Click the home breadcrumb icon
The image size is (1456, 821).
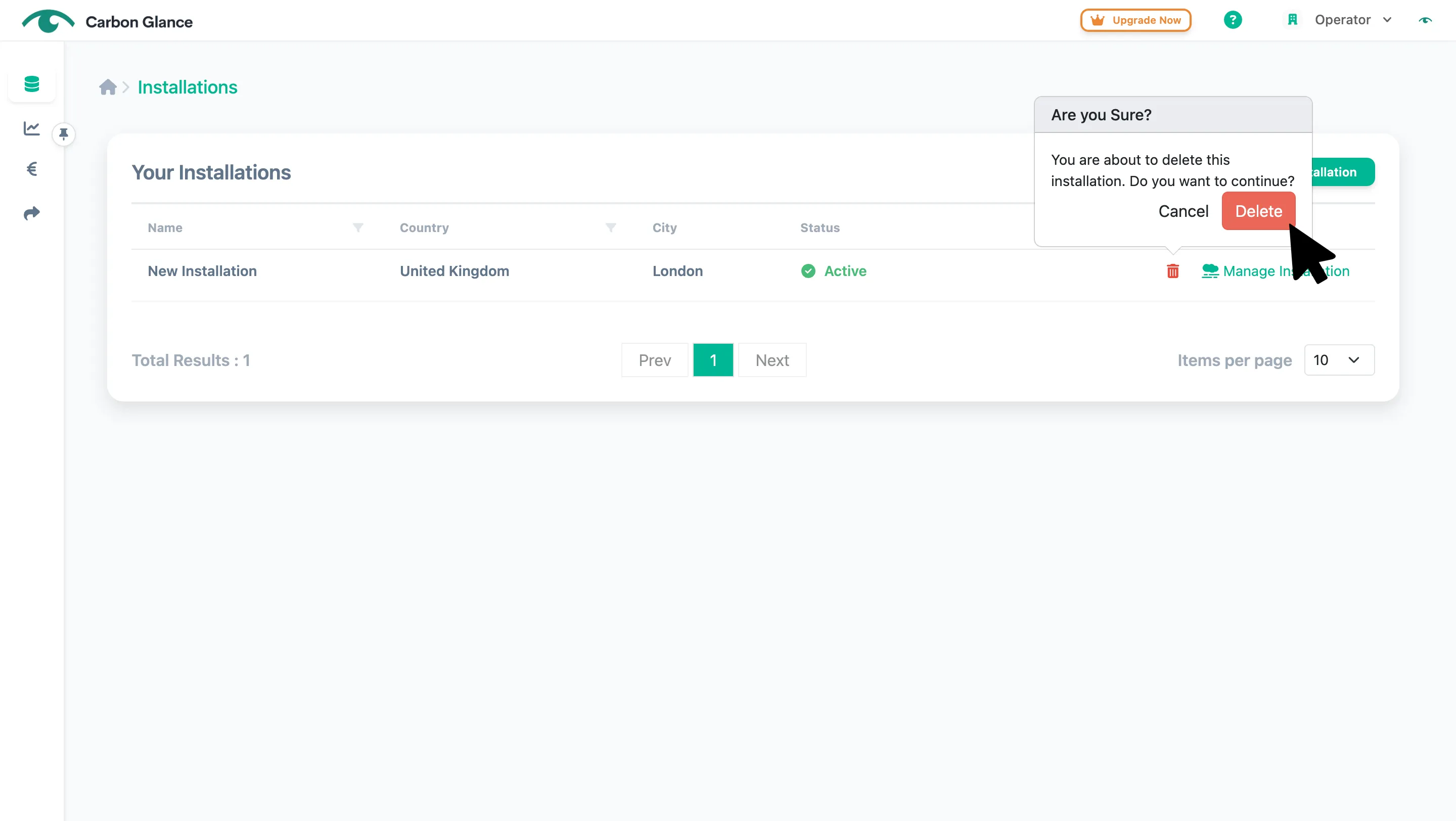click(x=107, y=87)
